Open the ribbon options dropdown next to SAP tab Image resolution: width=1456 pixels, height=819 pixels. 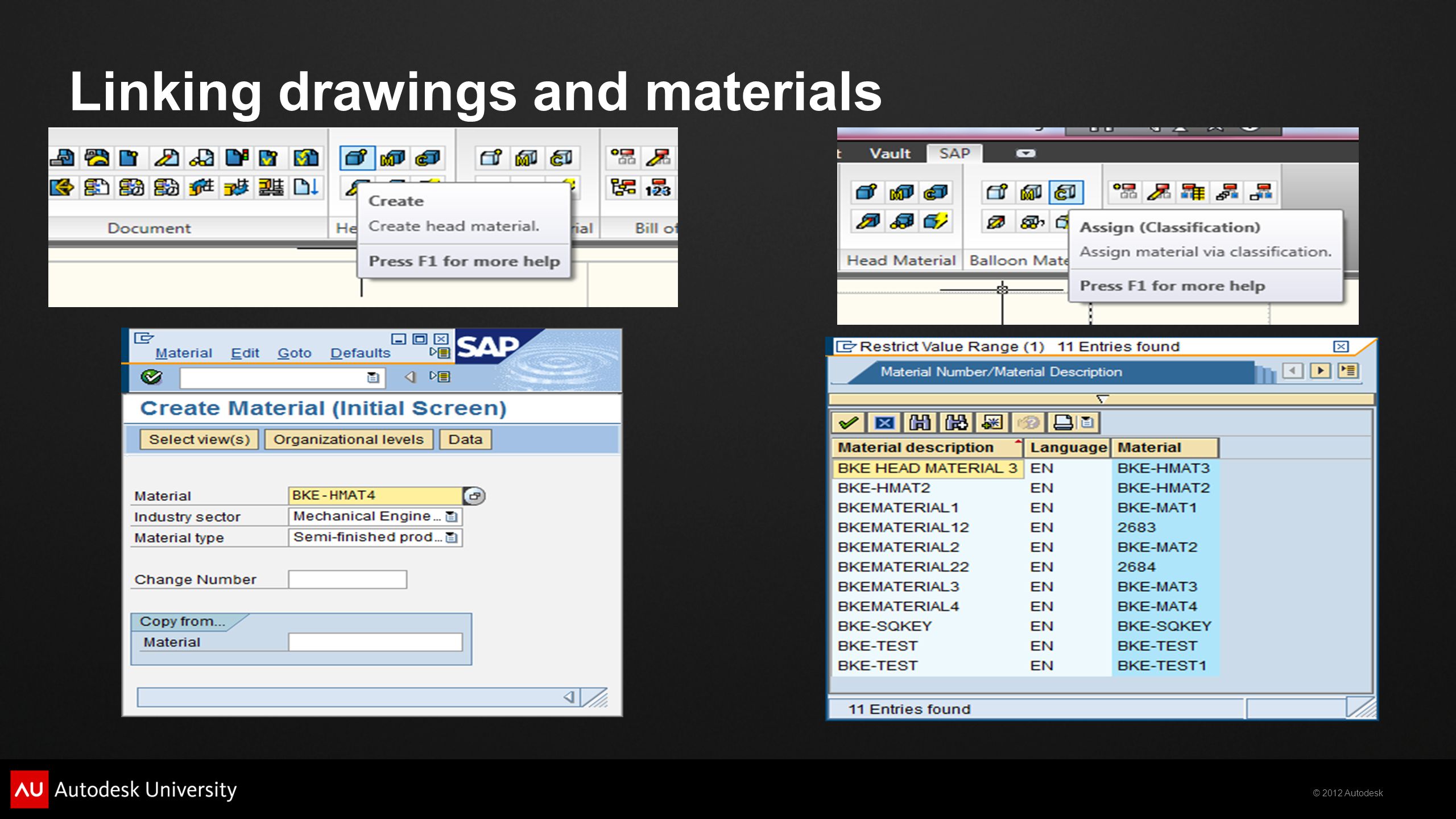(x=1025, y=153)
